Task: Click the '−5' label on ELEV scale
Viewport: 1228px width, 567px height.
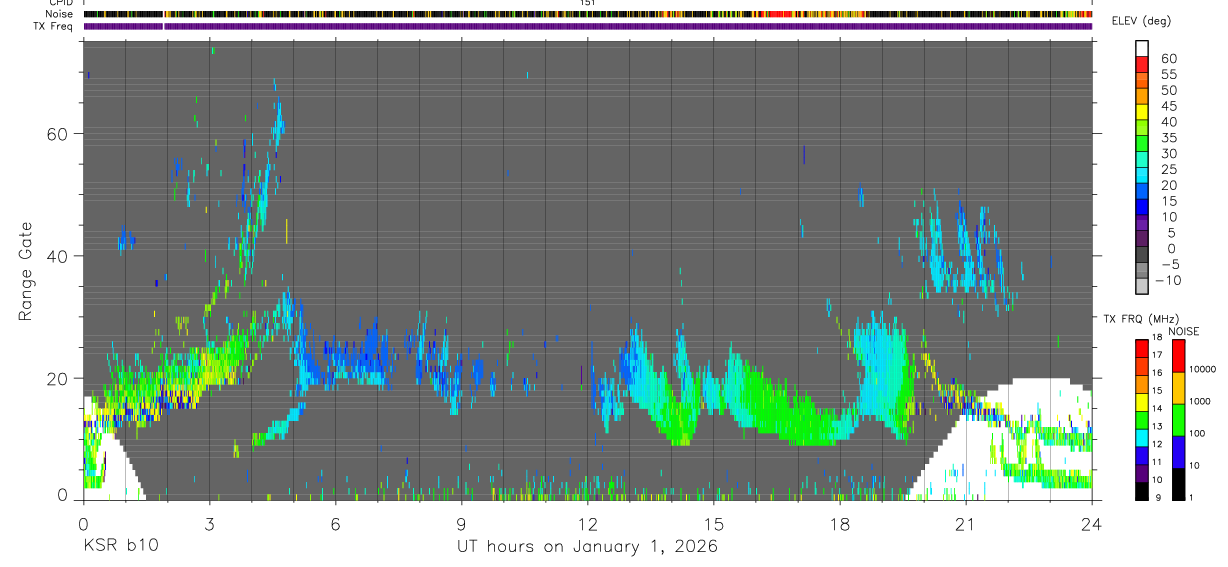Action: [x=1168, y=265]
